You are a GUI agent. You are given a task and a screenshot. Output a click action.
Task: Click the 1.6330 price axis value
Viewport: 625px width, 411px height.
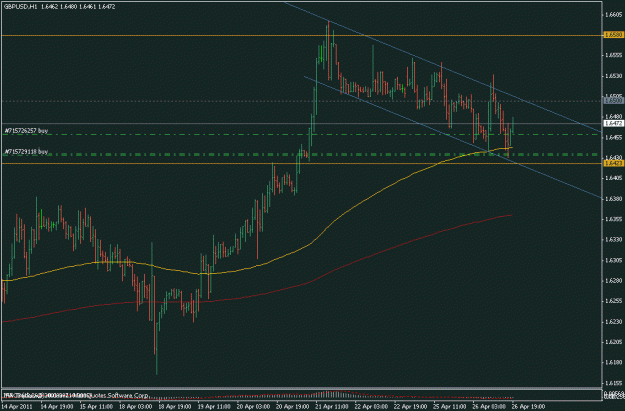(613, 240)
